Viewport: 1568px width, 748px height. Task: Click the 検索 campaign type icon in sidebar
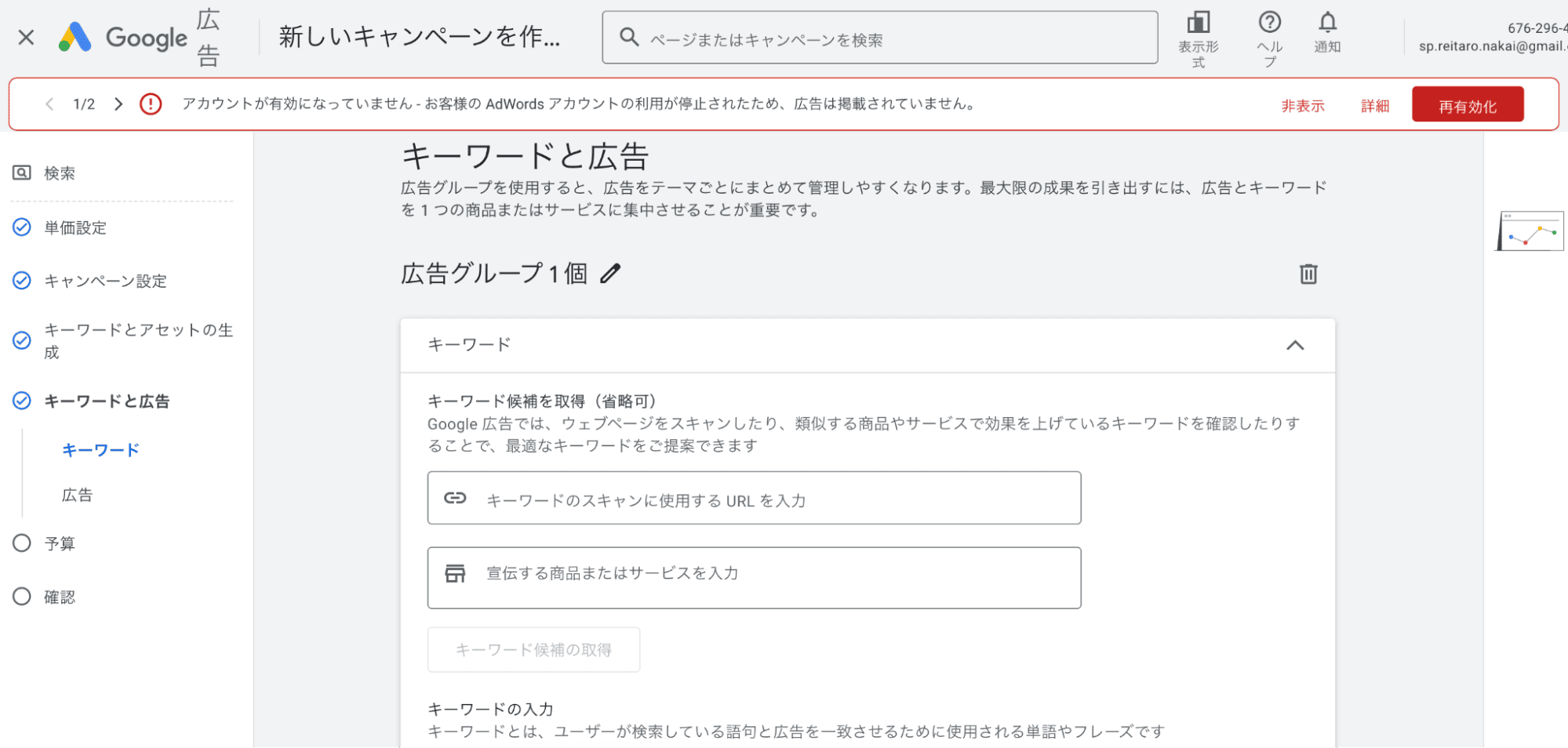(x=22, y=173)
